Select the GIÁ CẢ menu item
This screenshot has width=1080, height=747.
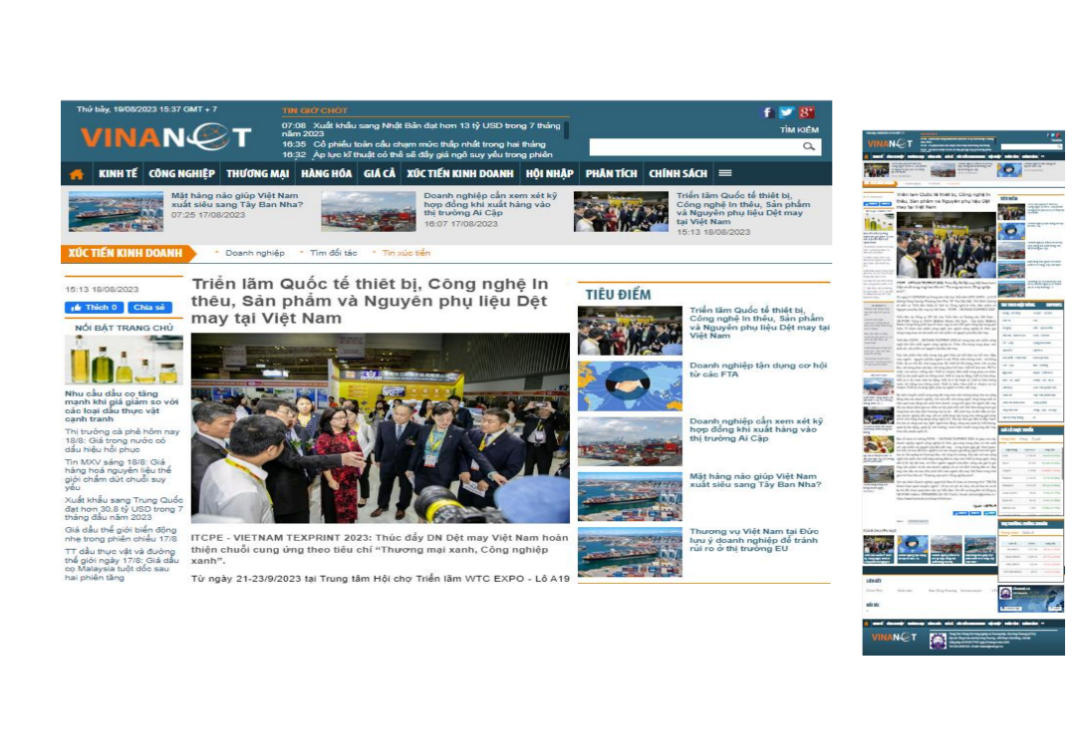tap(379, 174)
